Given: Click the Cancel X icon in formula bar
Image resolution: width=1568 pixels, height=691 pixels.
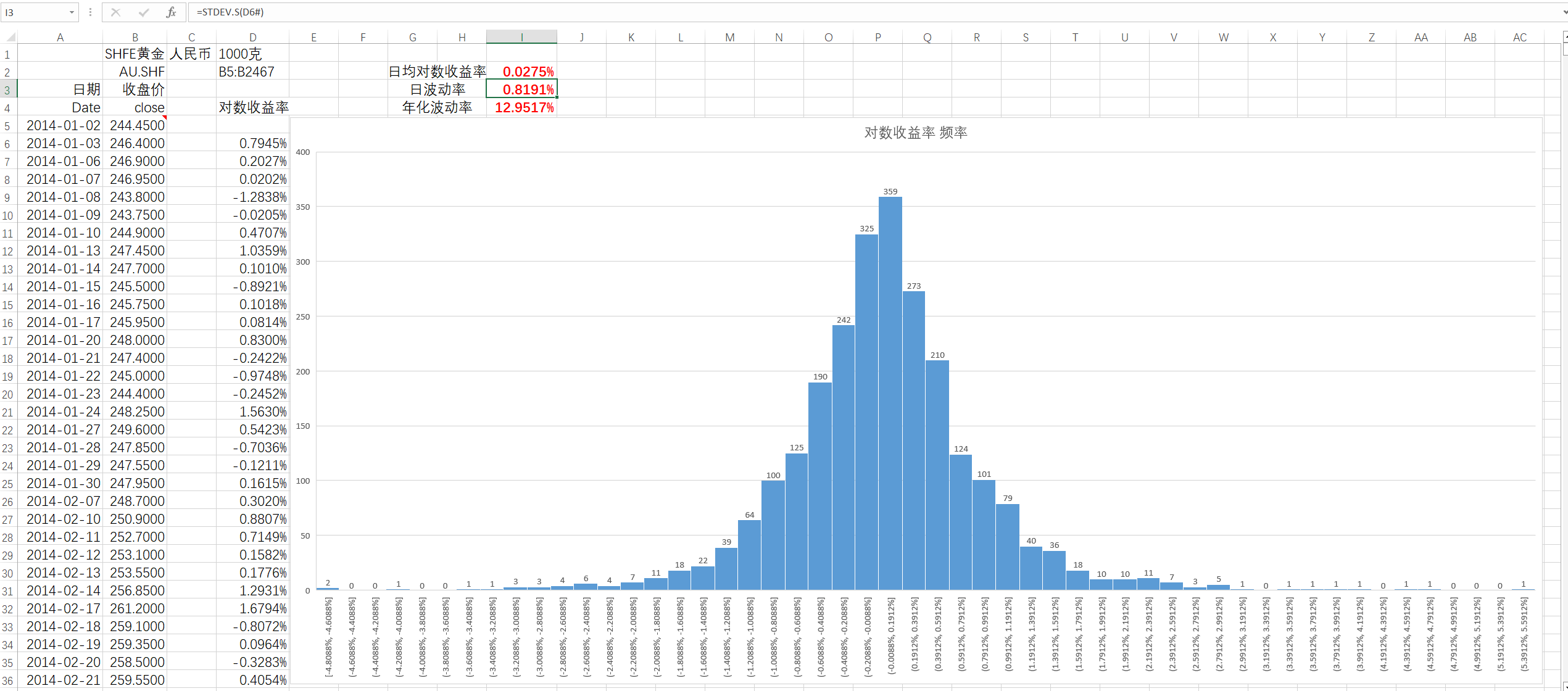Looking at the screenshot, I should click(x=115, y=12).
